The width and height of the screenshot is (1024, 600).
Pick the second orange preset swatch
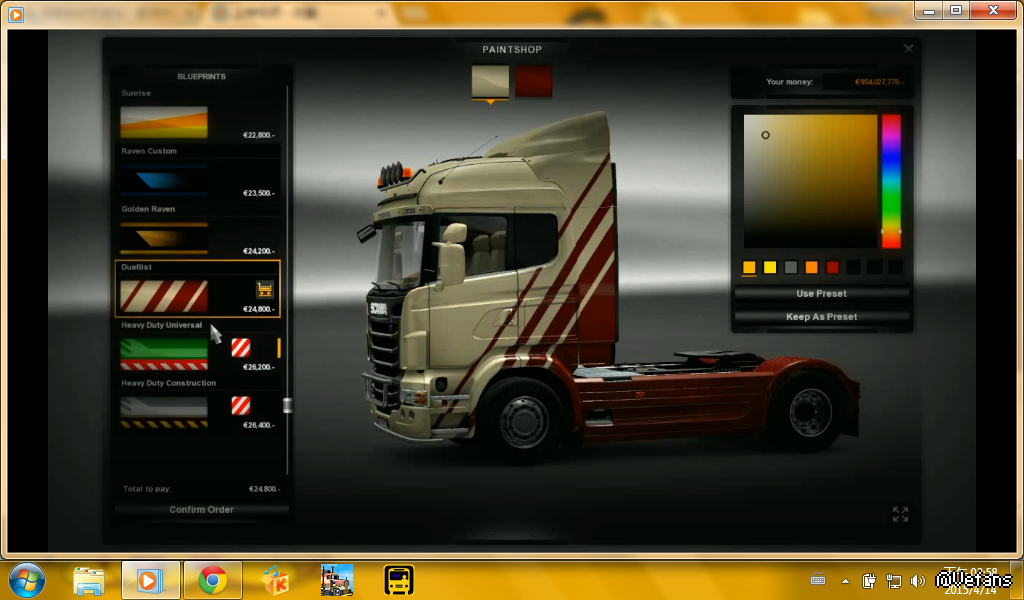pyautogui.click(x=812, y=267)
